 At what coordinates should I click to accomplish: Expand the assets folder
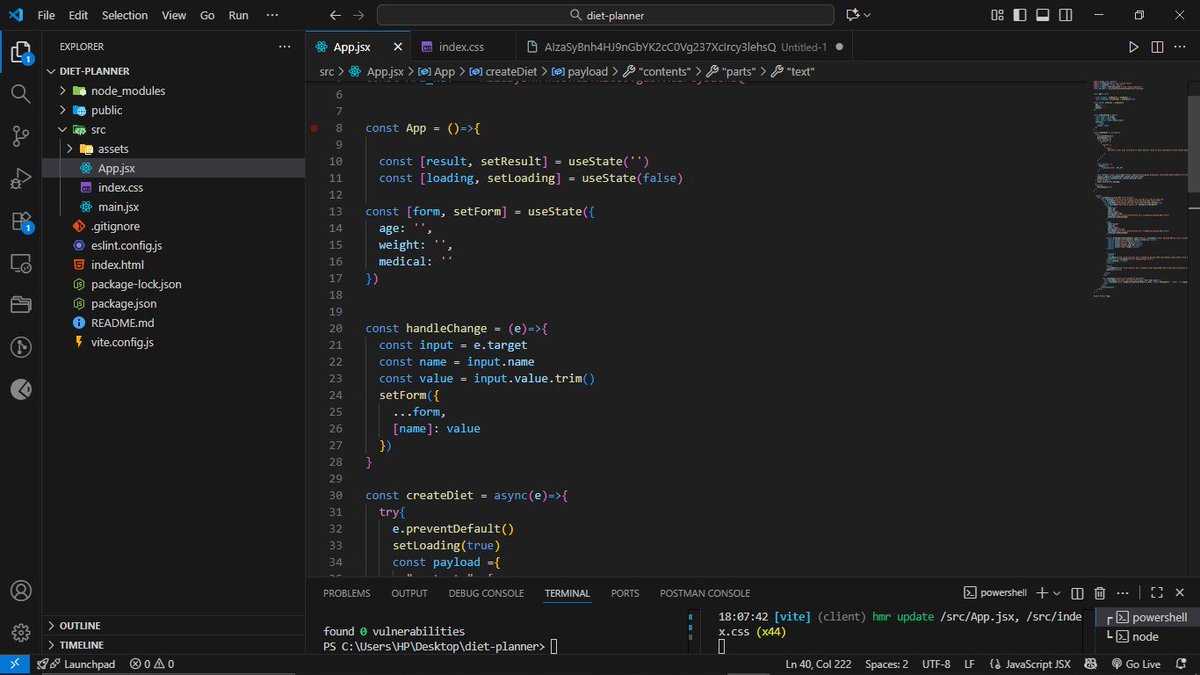click(x=70, y=149)
